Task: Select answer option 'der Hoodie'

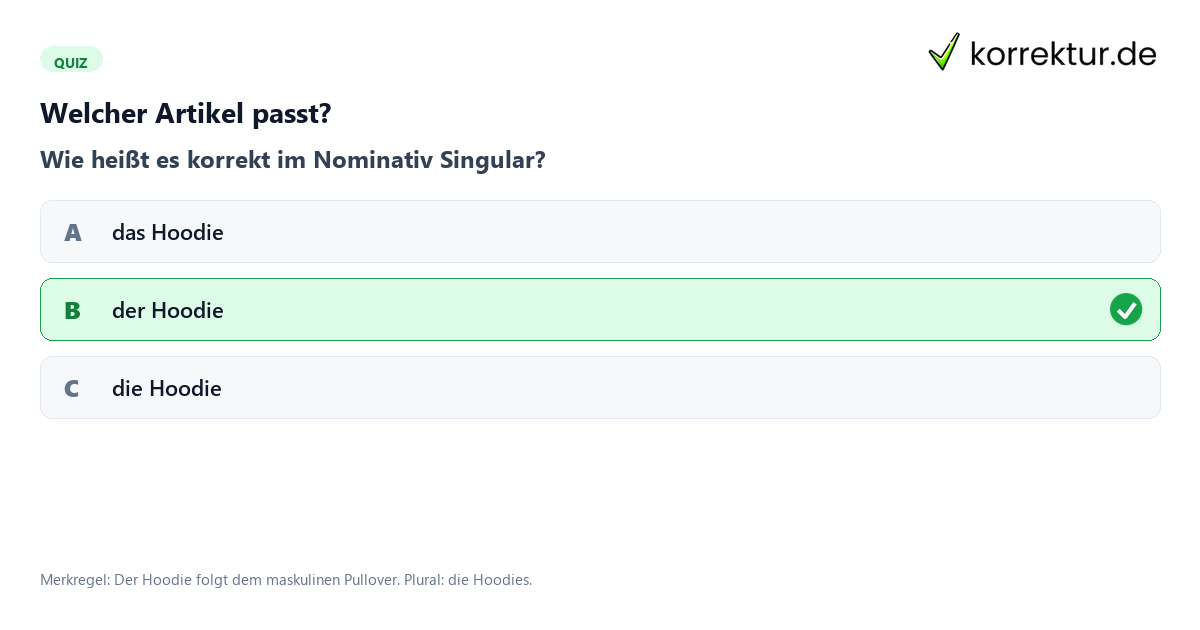Action: tap(600, 310)
